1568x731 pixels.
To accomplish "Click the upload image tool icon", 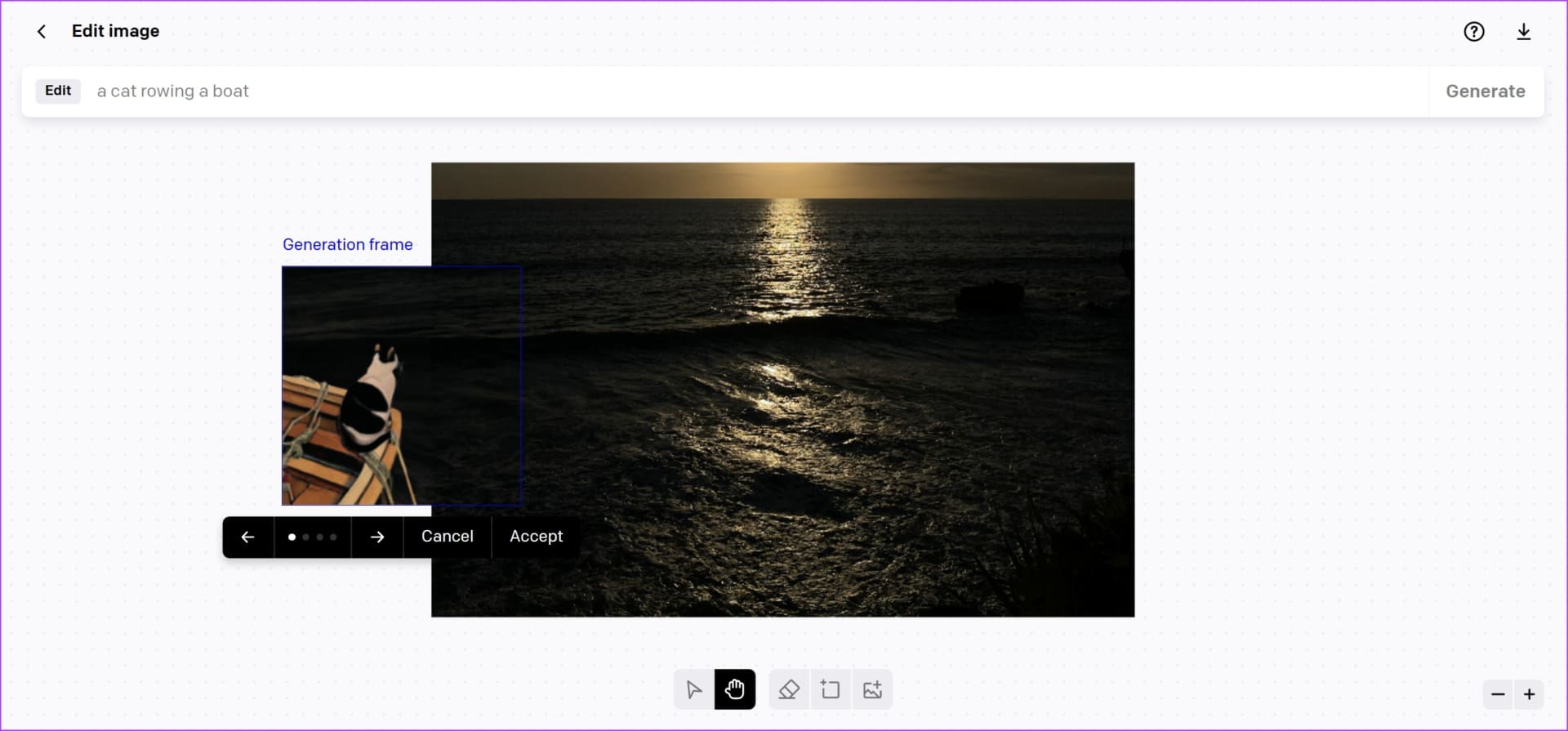I will [x=872, y=690].
